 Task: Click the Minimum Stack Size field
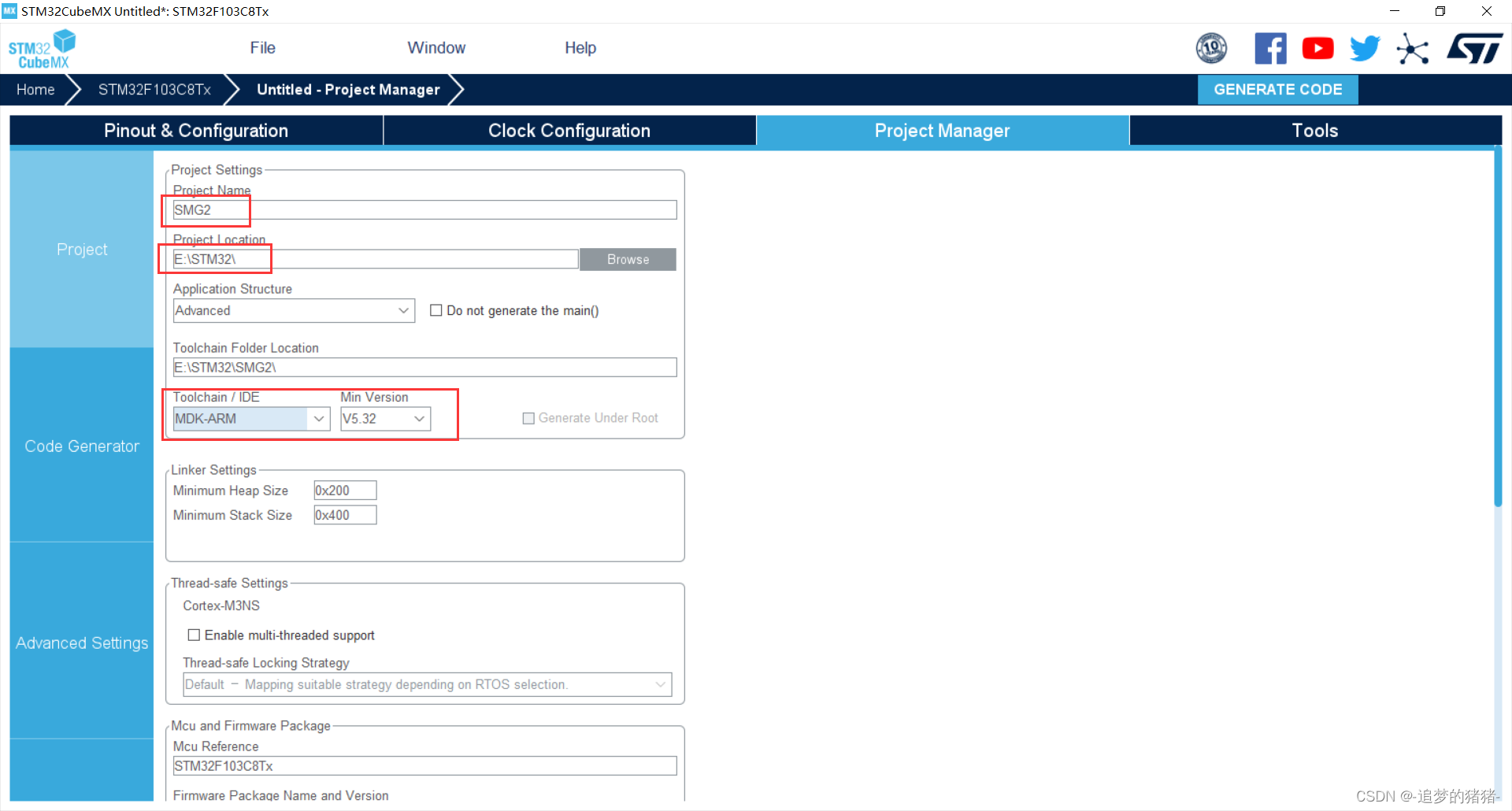tap(345, 515)
